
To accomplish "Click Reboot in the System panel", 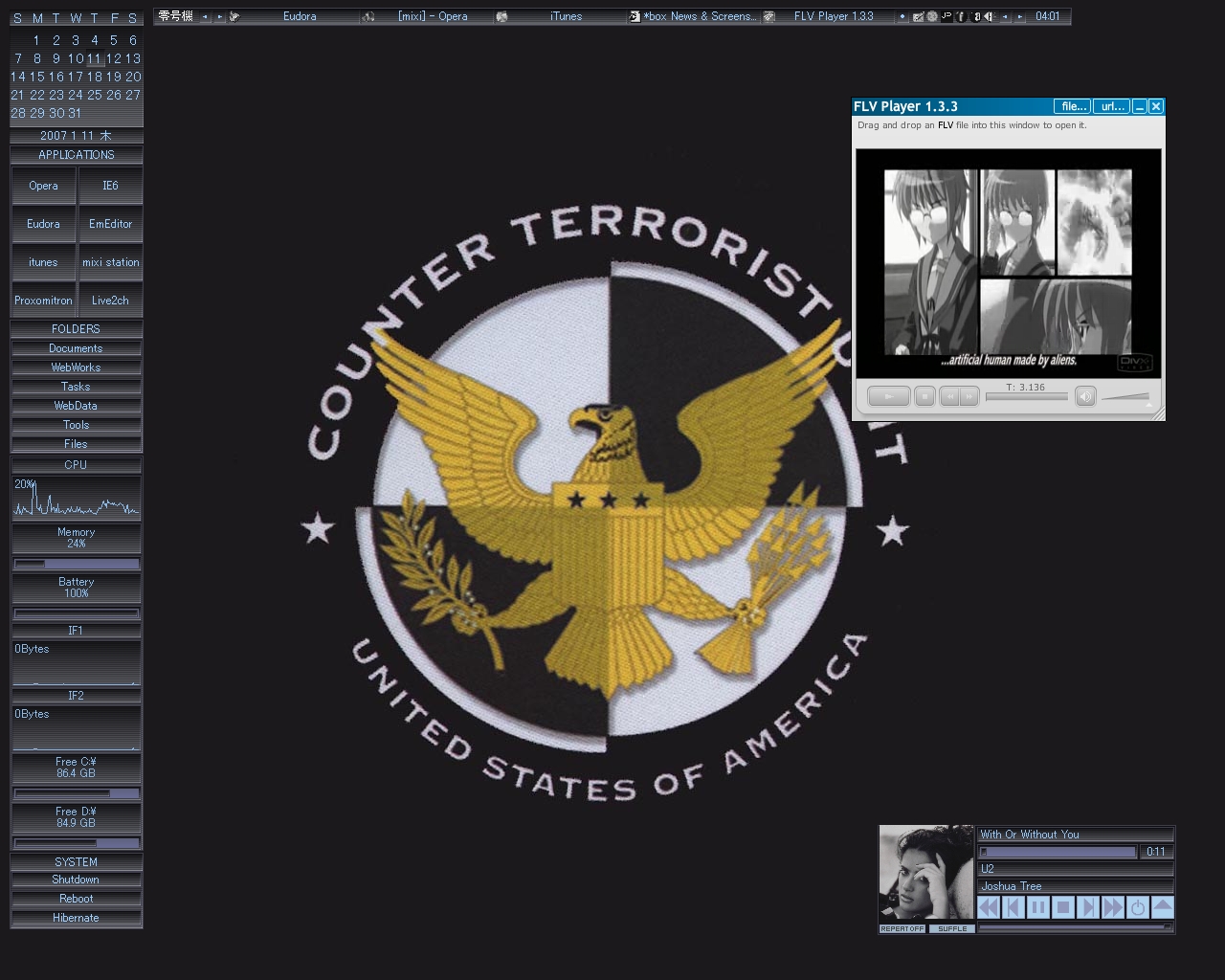I will coord(76,899).
